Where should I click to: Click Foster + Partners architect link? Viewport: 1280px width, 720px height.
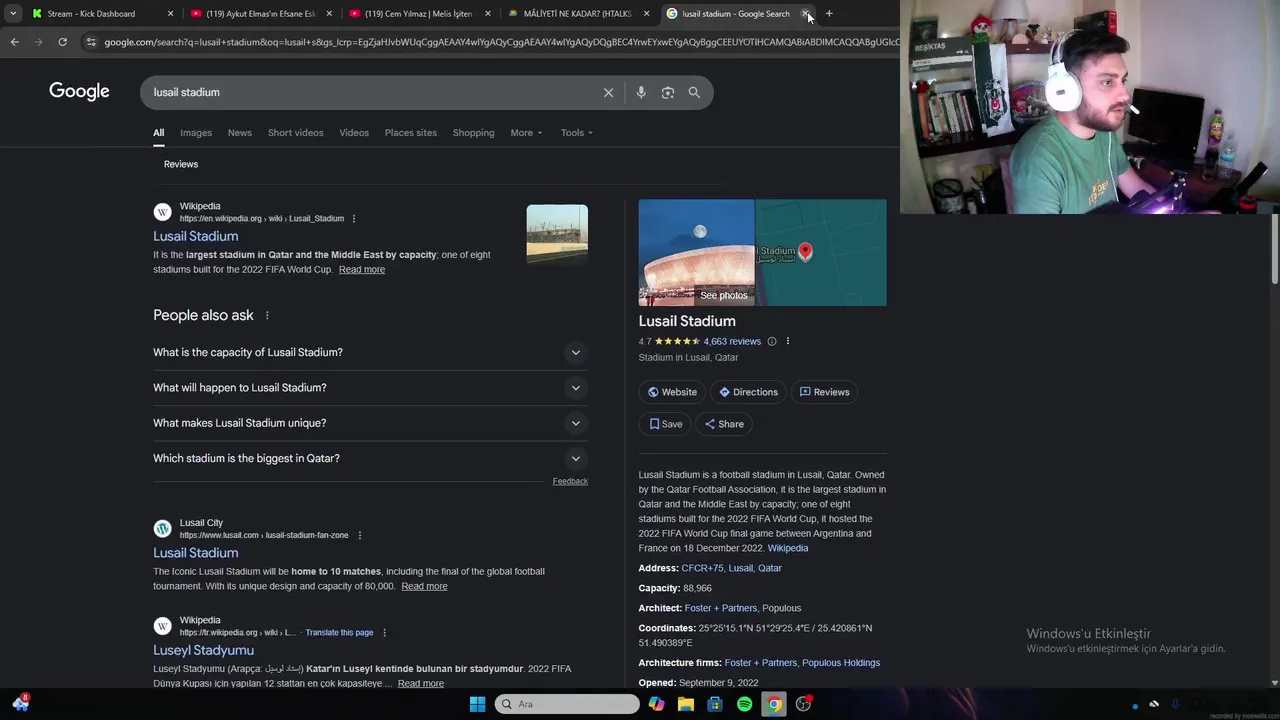pyautogui.click(x=721, y=608)
